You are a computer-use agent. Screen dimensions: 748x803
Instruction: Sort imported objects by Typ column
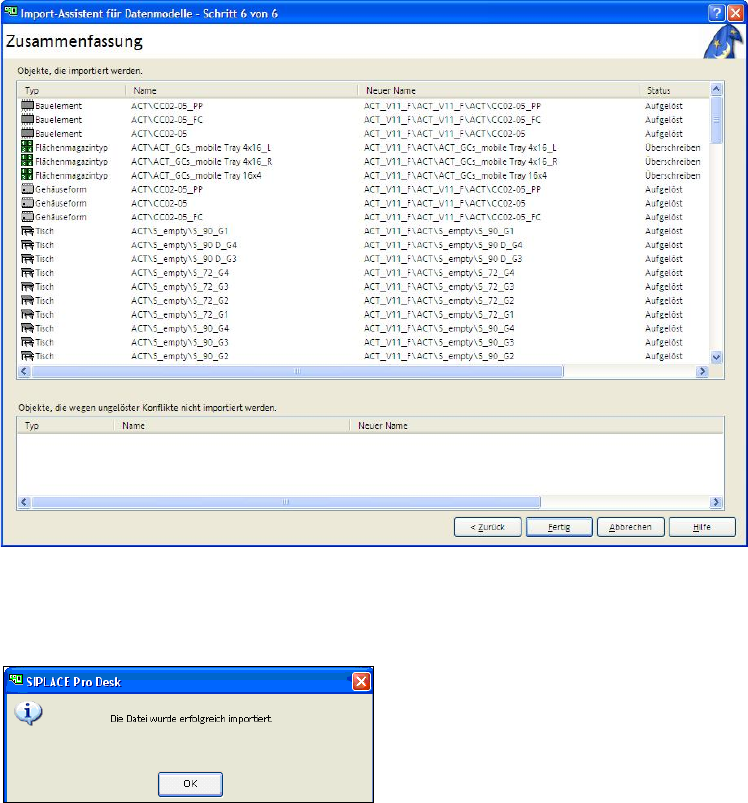tap(72, 90)
